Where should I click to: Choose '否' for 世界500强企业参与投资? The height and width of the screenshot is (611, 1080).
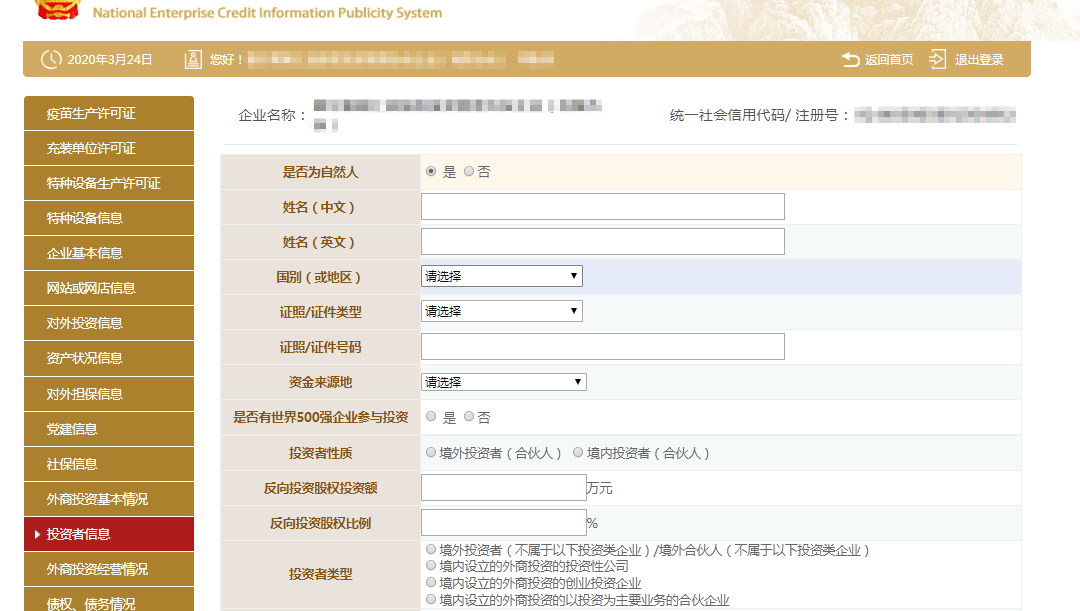pos(469,417)
